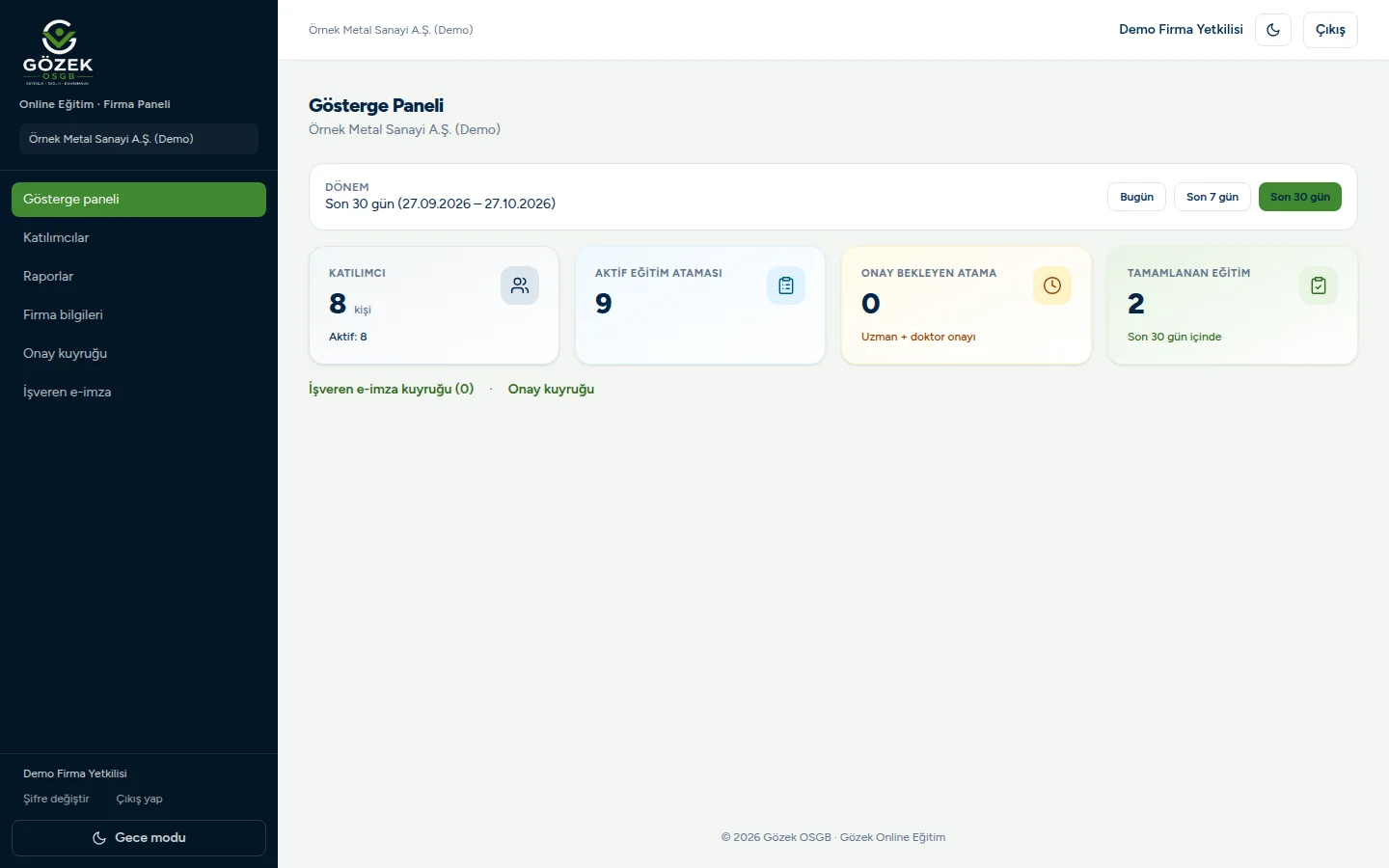Click Şifre değiştir link
The width and height of the screenshot is (1389, 868).
[x=56, y=799]
